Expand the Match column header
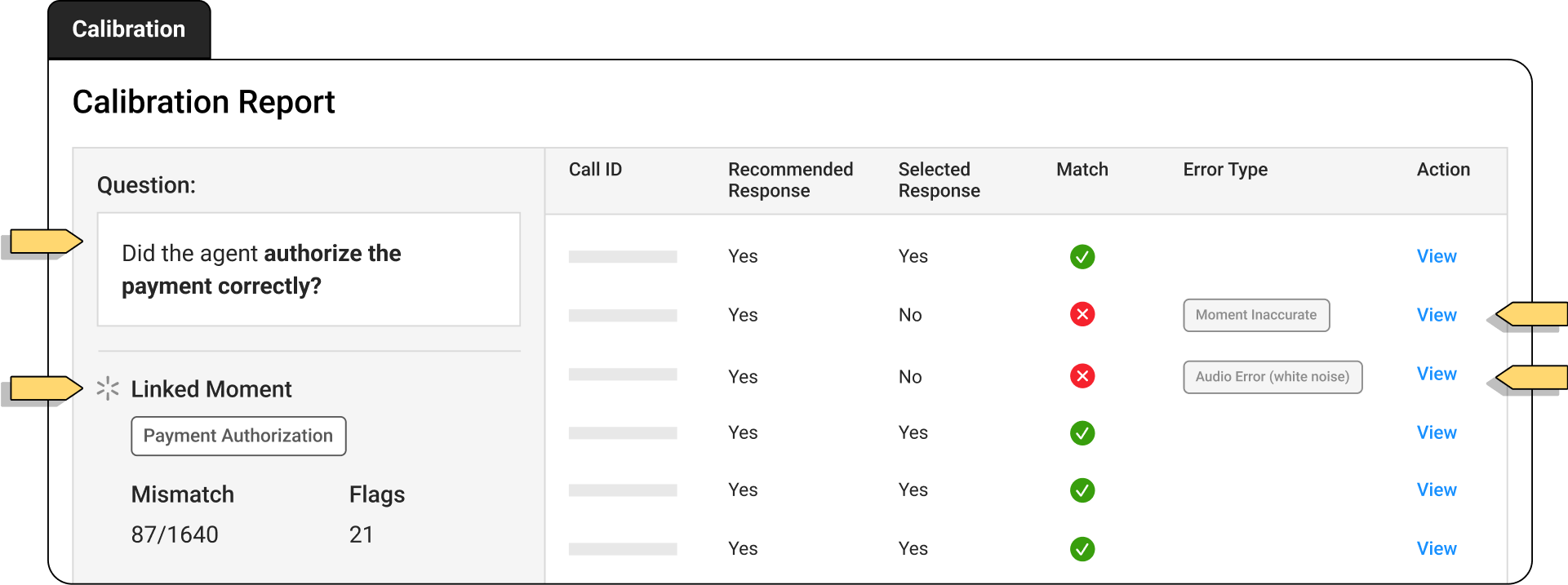The image size is (1568, 585). coord(1082,170)
